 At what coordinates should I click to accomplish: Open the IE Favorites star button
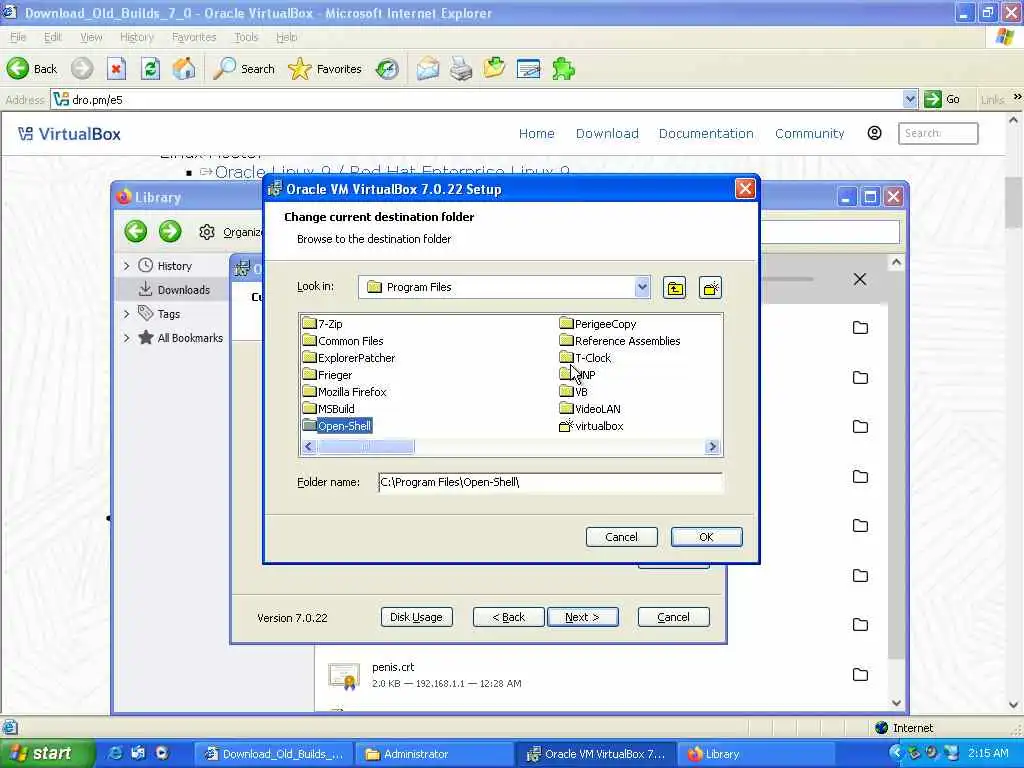pyautogui.click(x=325, y=69)
